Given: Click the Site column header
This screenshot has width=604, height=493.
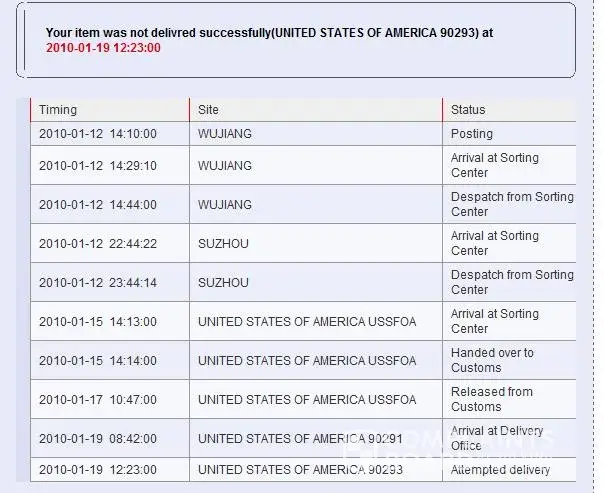Looking at the screenshot, I should (208, 110).
